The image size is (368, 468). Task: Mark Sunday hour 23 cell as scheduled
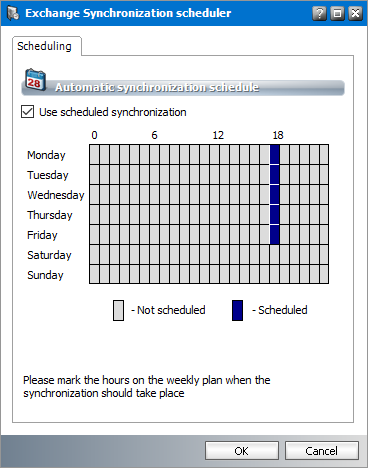pos(324,274)
